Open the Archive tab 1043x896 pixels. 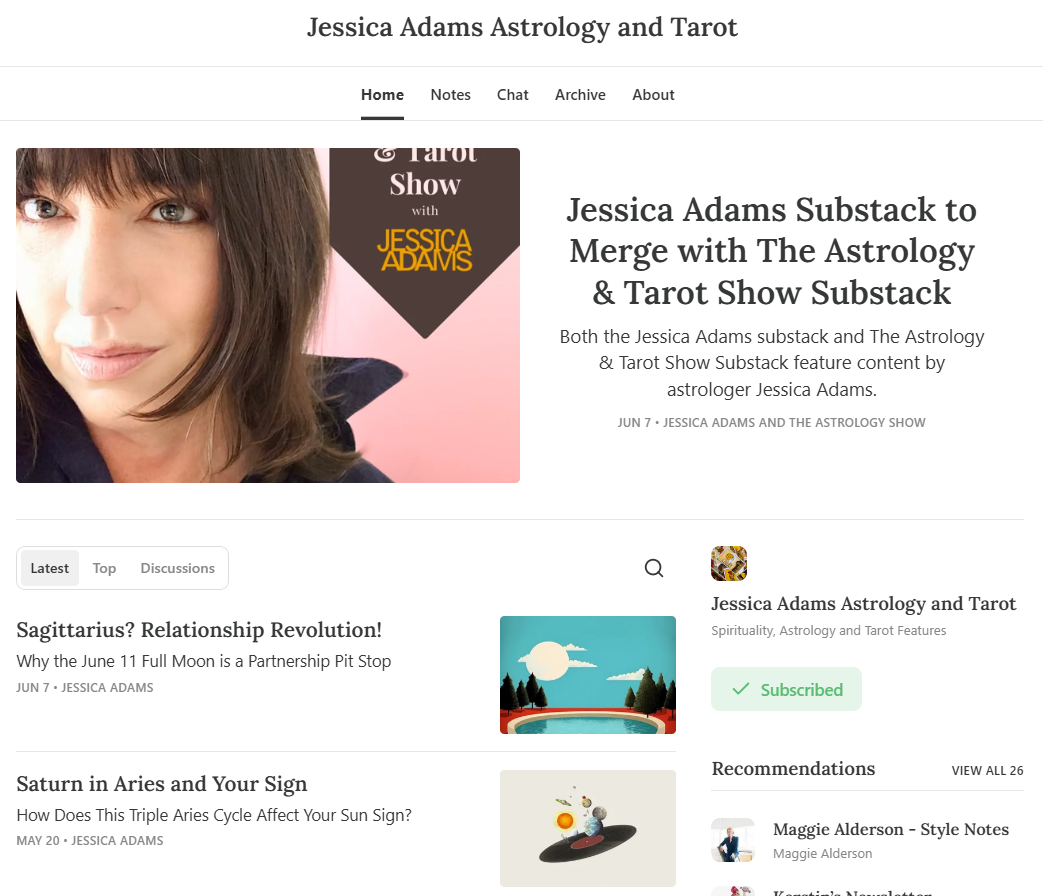pos(580,95)
